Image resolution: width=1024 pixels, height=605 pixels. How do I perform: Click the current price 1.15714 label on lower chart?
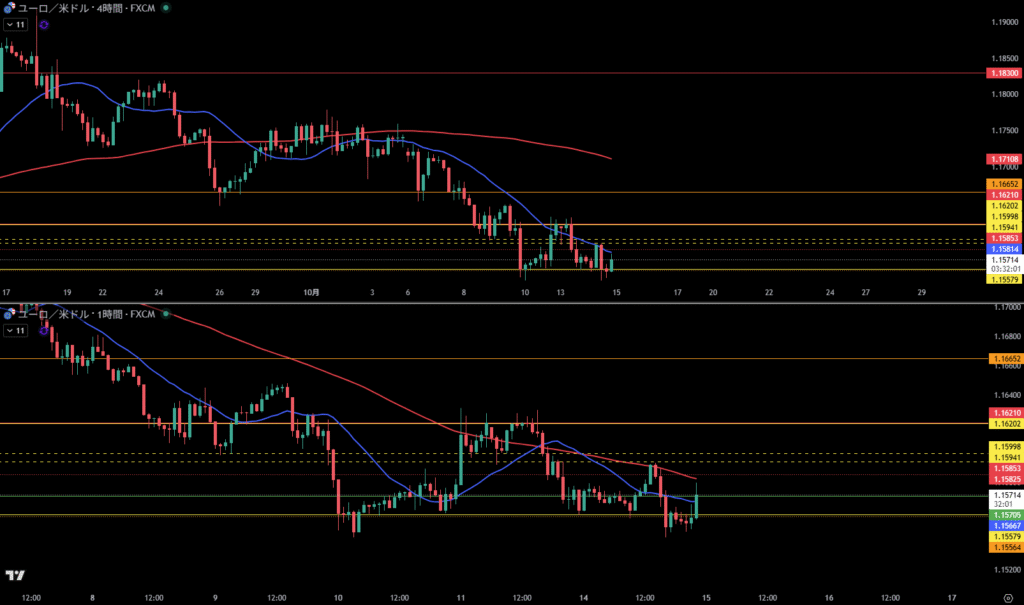click(1004, 495)
